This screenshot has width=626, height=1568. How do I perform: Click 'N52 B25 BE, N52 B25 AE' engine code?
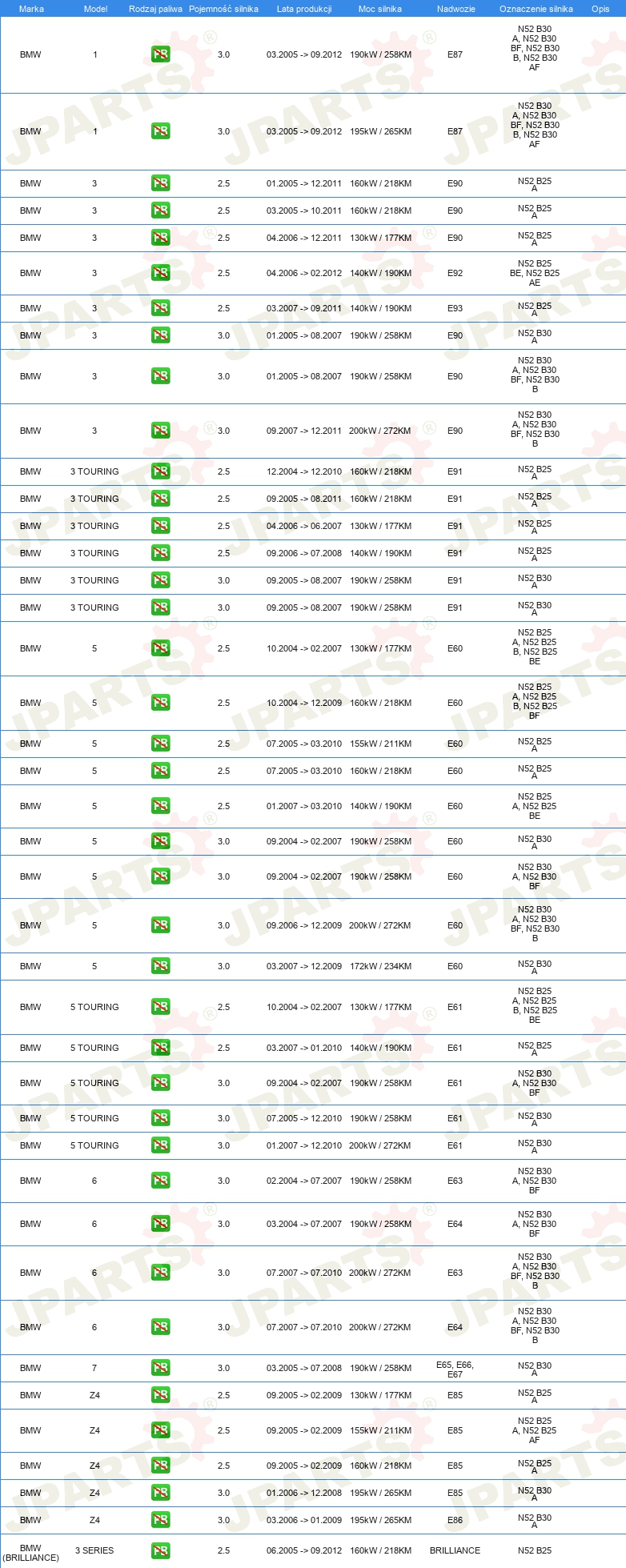(x=535, y=273)
